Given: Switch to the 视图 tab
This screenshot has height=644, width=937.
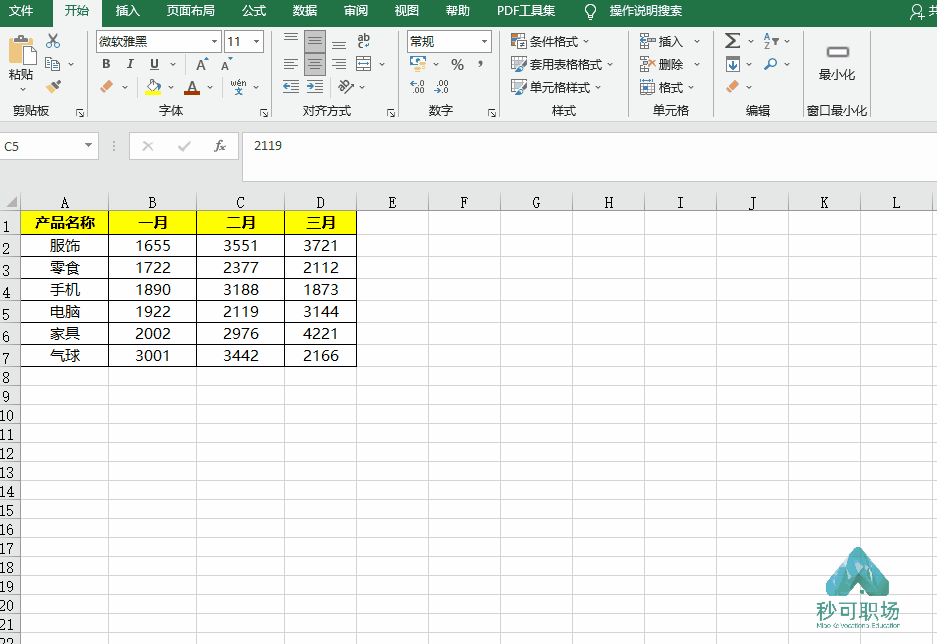Looking at the screenshot, I should (x=406, y=11).
